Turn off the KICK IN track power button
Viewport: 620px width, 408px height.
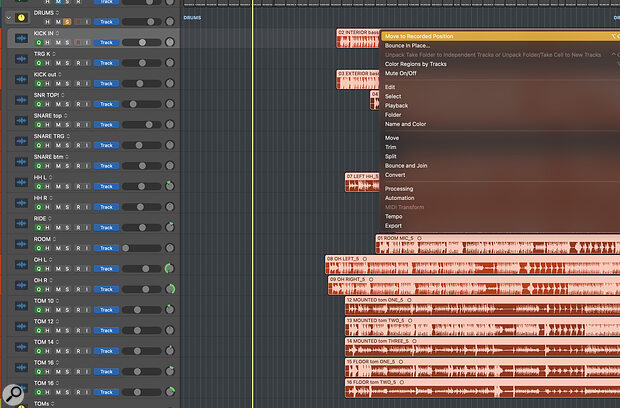coord(38,42)
